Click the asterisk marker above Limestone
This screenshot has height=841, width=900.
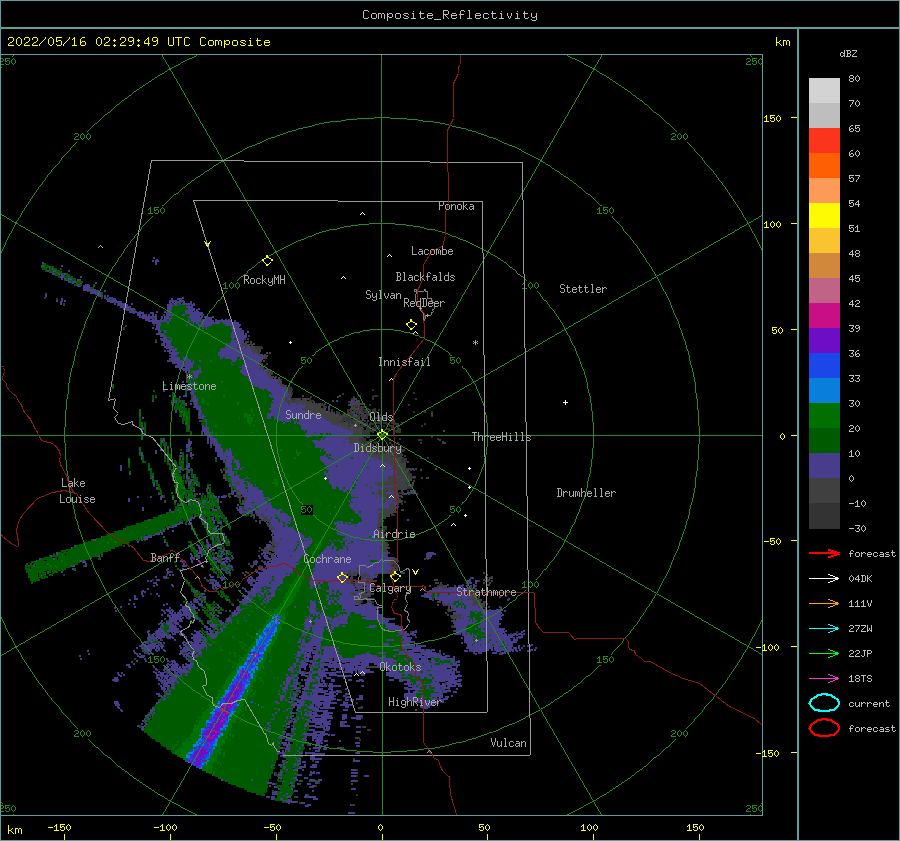(189, 377)
